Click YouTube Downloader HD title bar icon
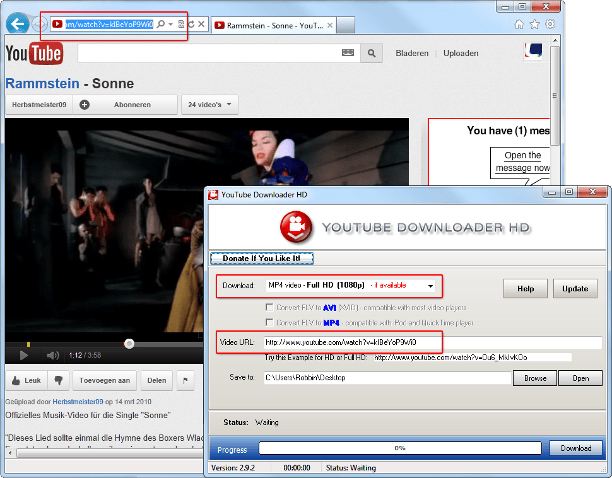This screenshot has width=612, height=478. pyautogui.click(x=213, y=195)
